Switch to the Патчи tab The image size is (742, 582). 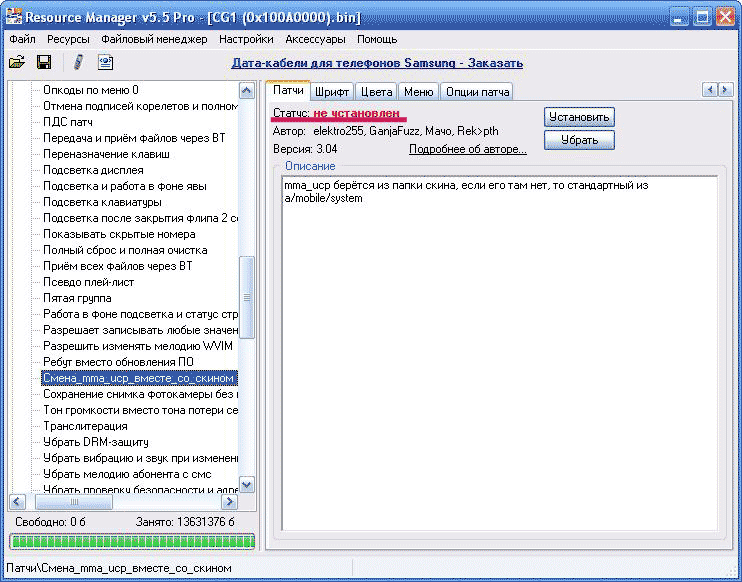point(288,90)
